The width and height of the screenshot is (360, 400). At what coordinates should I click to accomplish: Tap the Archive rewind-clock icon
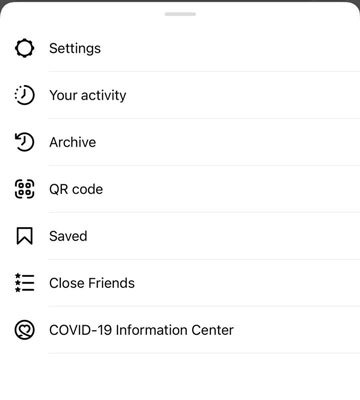click(24, 142)
